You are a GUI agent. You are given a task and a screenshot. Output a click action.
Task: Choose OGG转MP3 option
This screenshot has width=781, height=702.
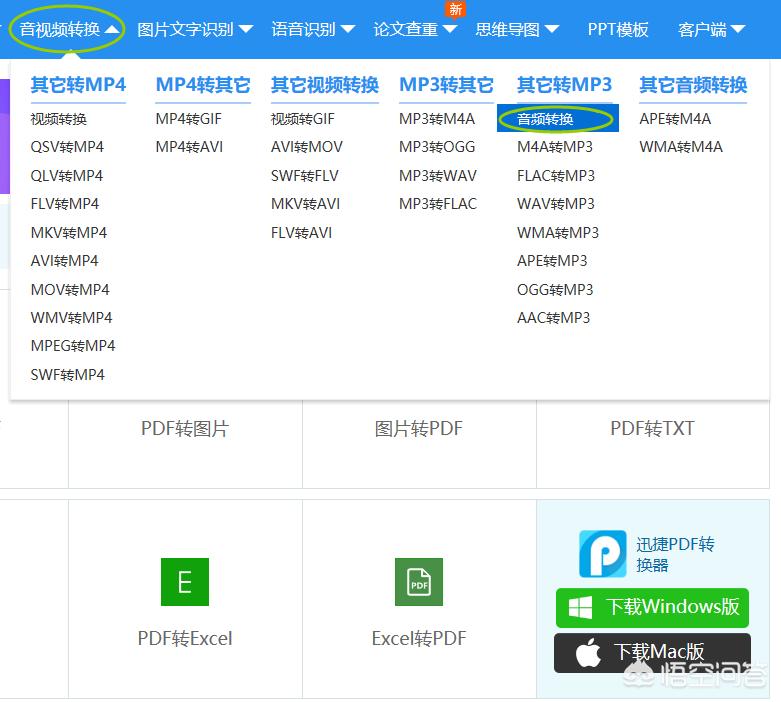555,289
